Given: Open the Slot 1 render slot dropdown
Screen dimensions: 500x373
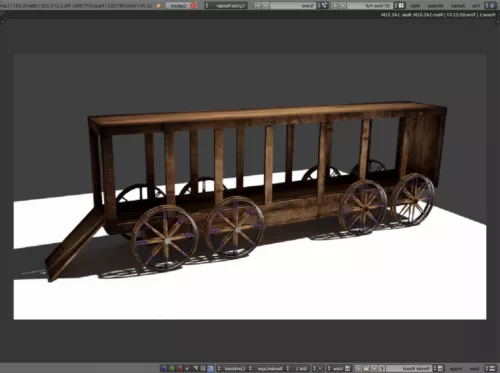Looking at the screenshot, I should [298, 369].
